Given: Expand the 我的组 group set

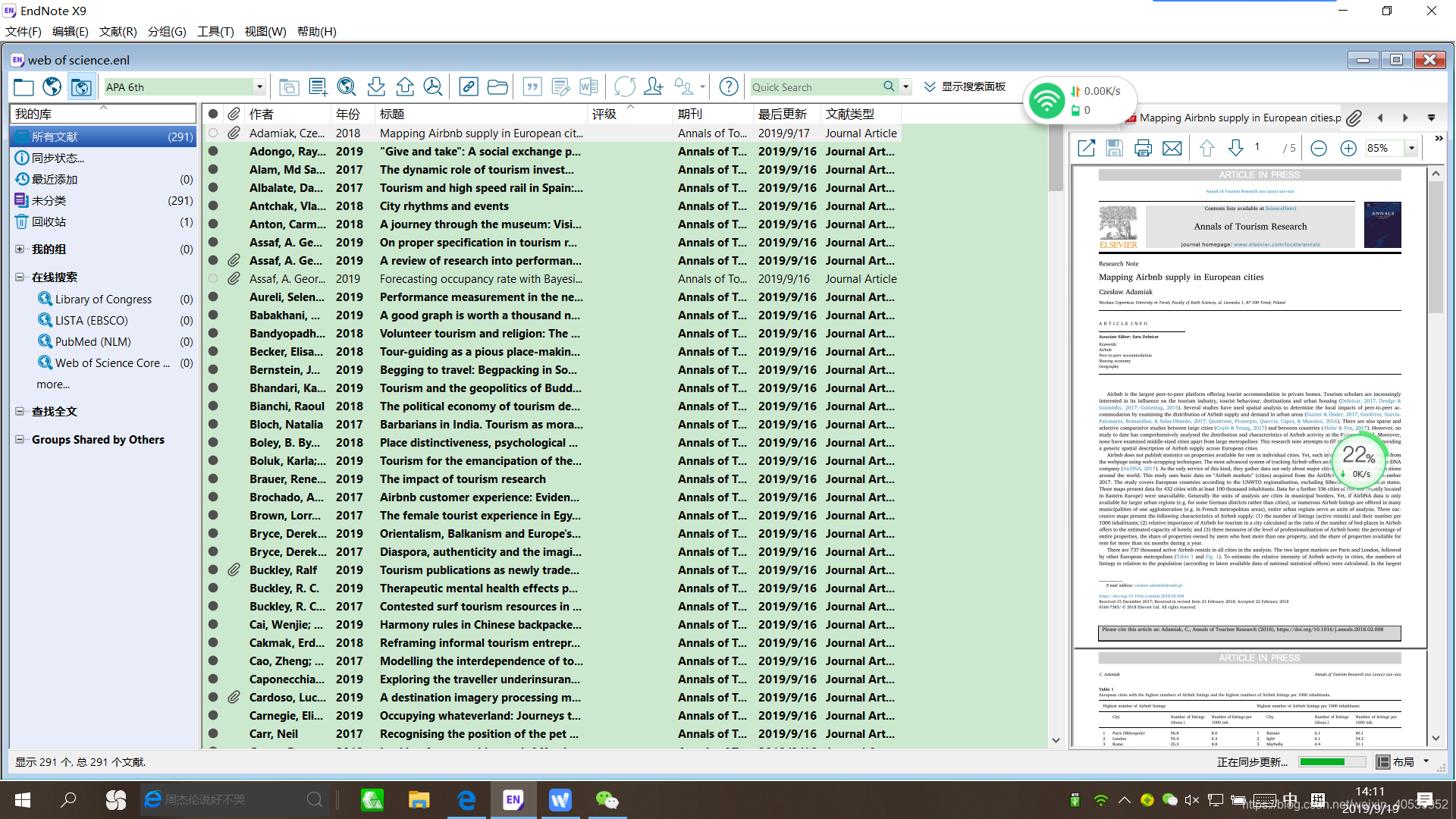Looking at the screenshot, I should point(20,249).
